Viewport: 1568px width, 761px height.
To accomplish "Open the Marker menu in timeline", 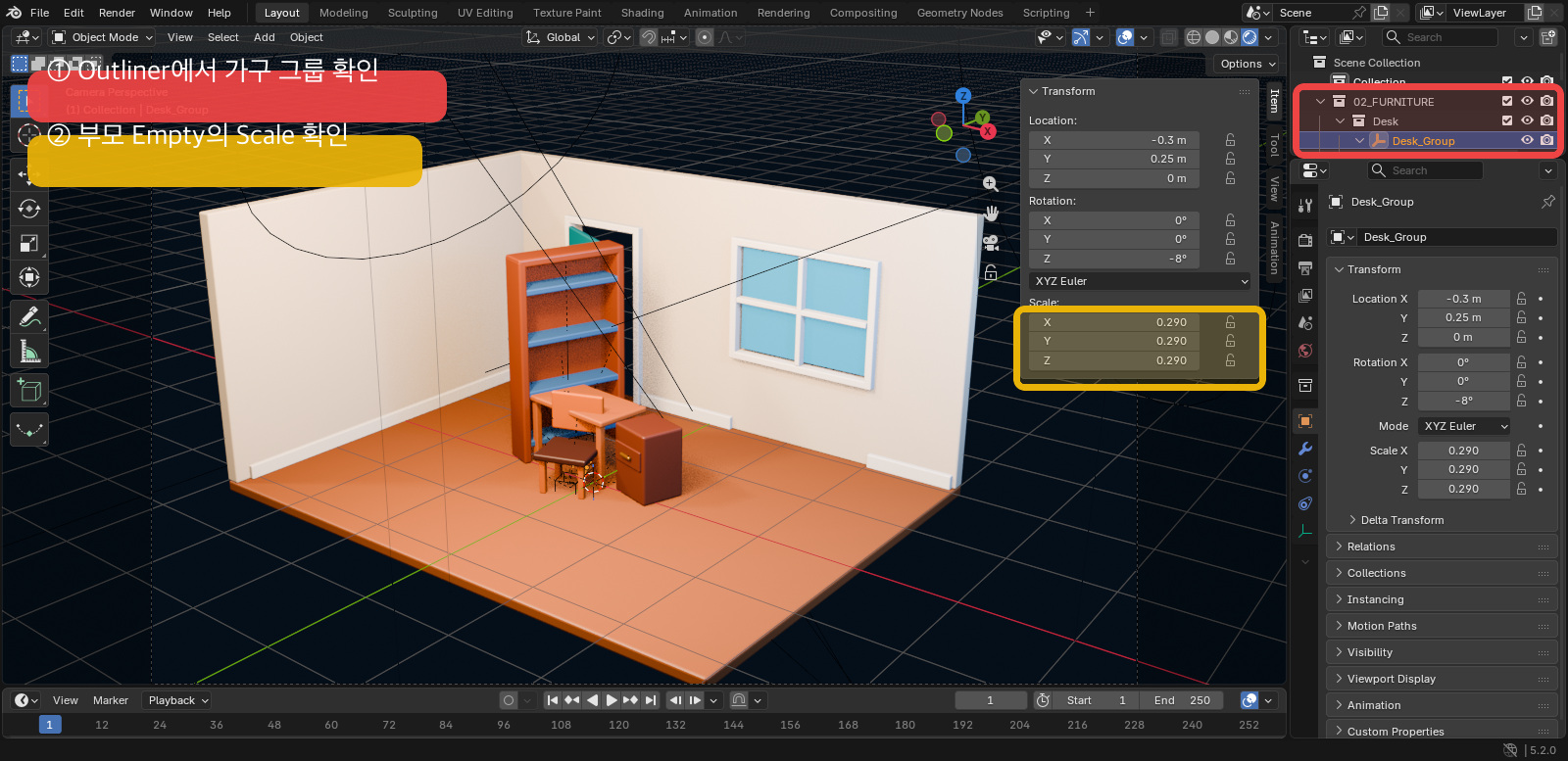I will coord(111,700).
